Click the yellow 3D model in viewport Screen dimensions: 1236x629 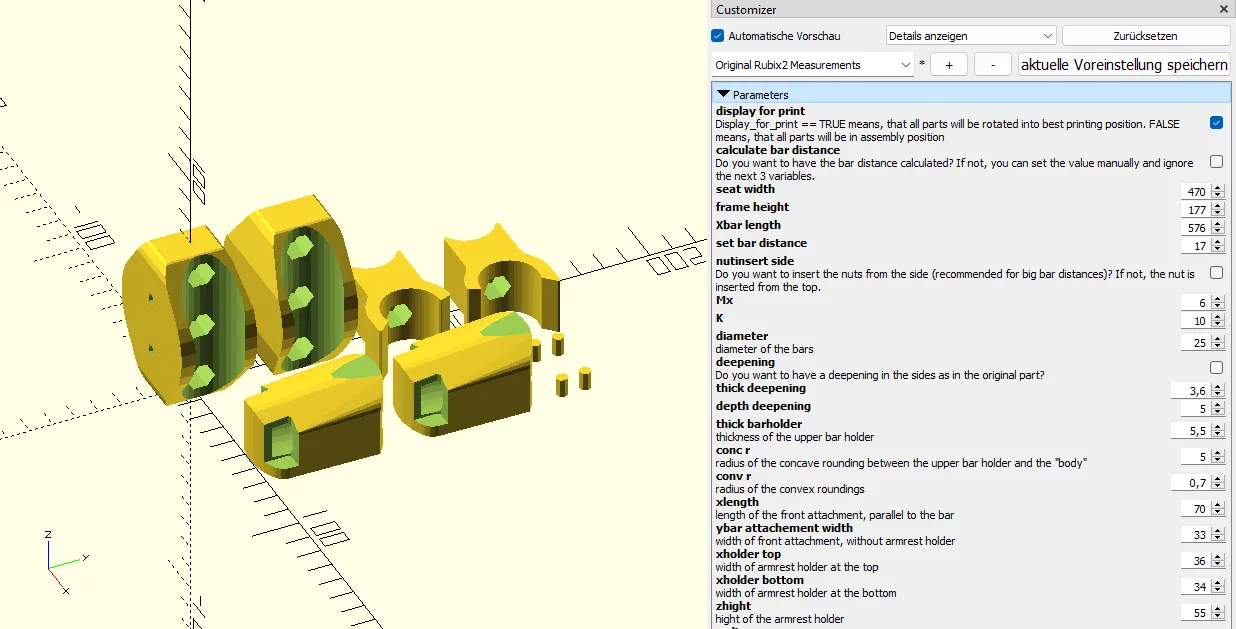[x=300, y=290]
